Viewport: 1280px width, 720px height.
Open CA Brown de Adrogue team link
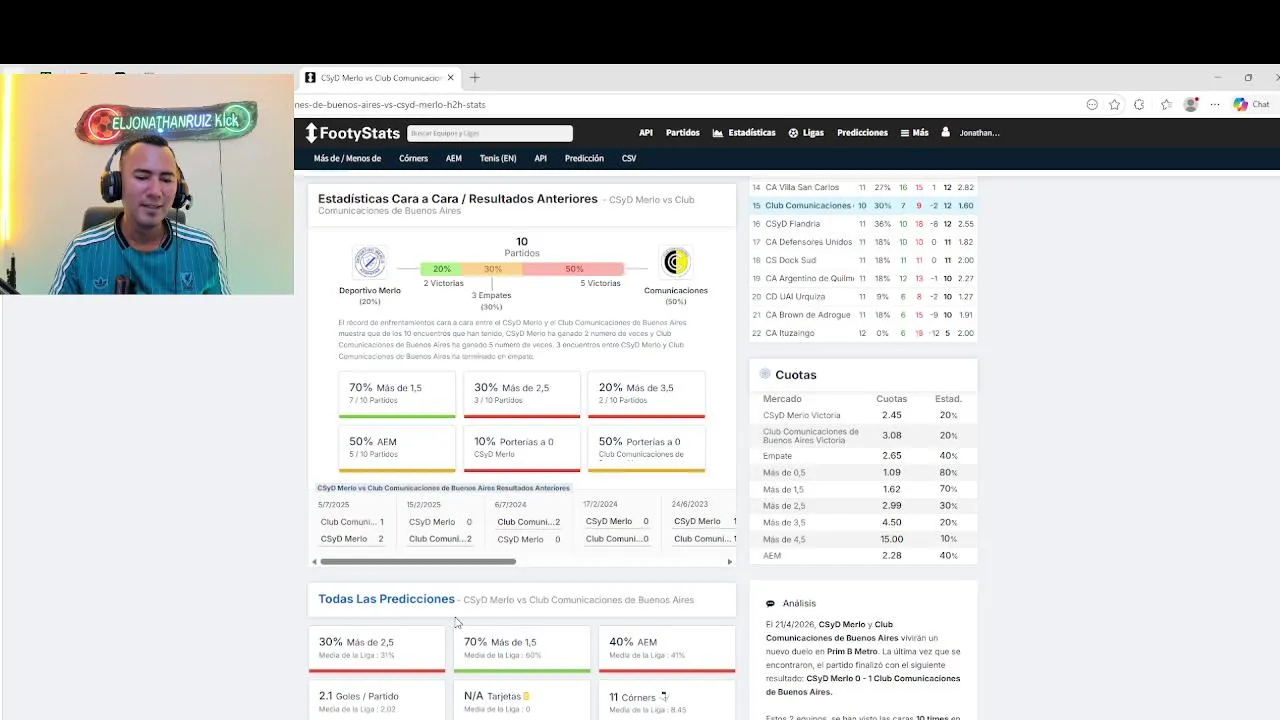click(807, 315)
